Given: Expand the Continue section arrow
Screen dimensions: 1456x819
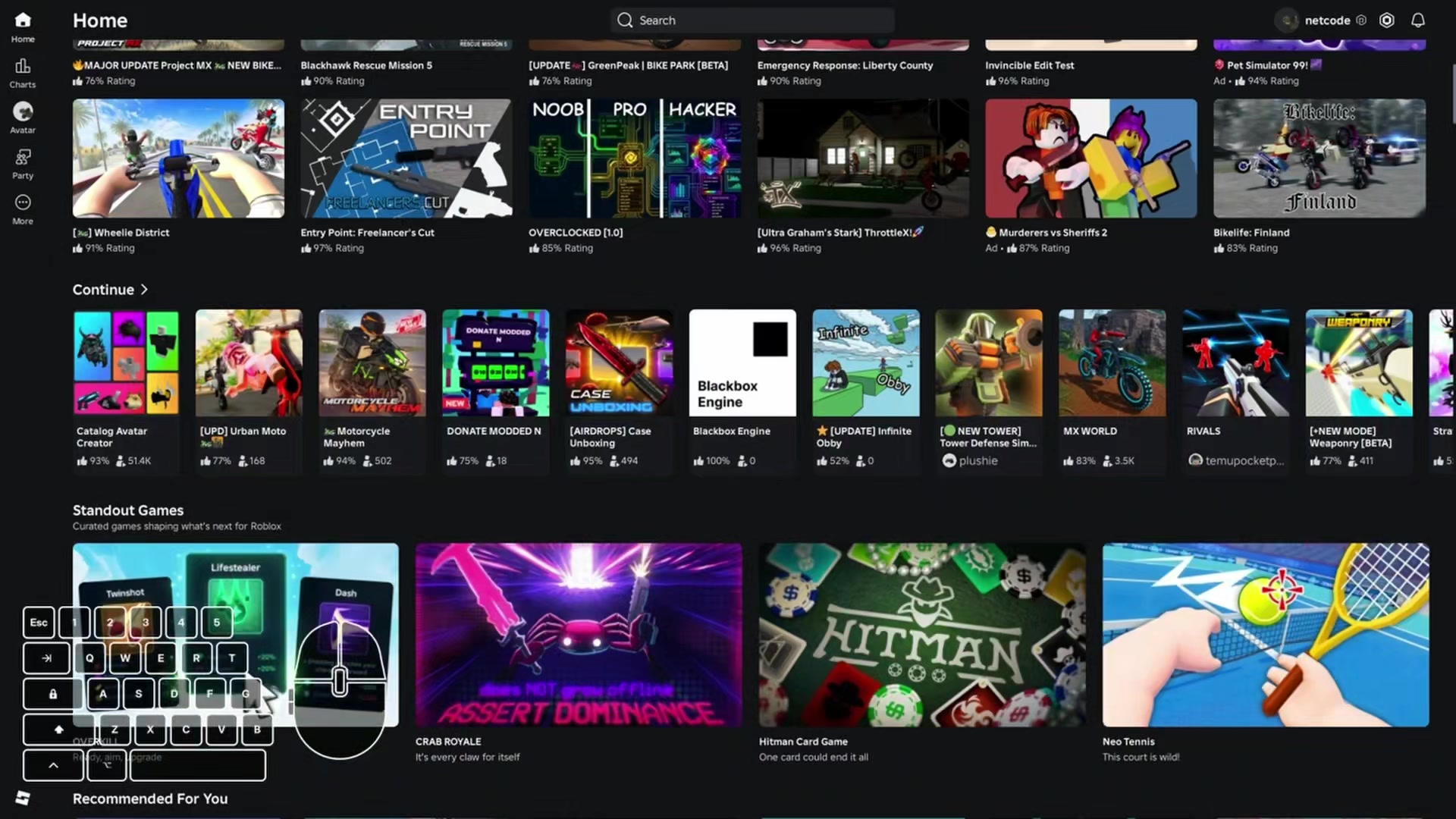Looking at the screenshot, I should 144,290.
